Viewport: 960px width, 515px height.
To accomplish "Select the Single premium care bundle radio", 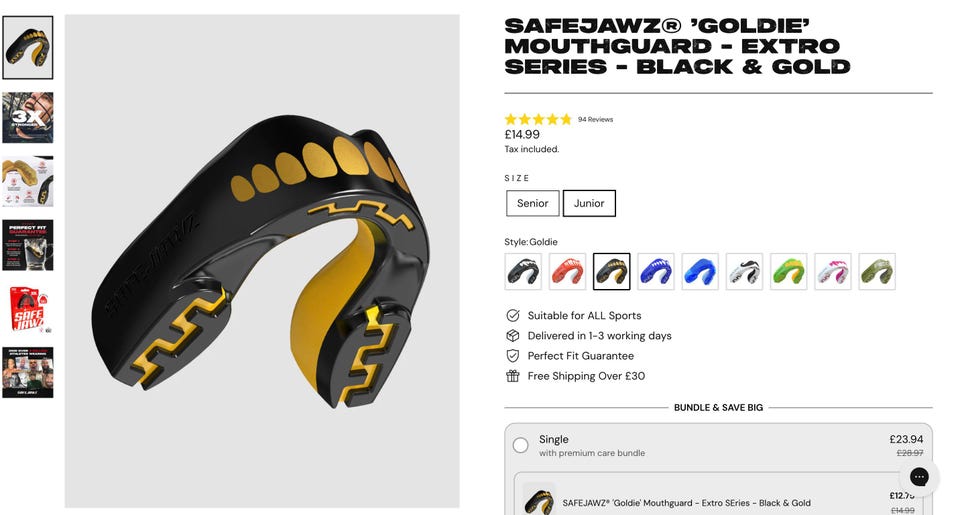I will [x=520, y=445].
